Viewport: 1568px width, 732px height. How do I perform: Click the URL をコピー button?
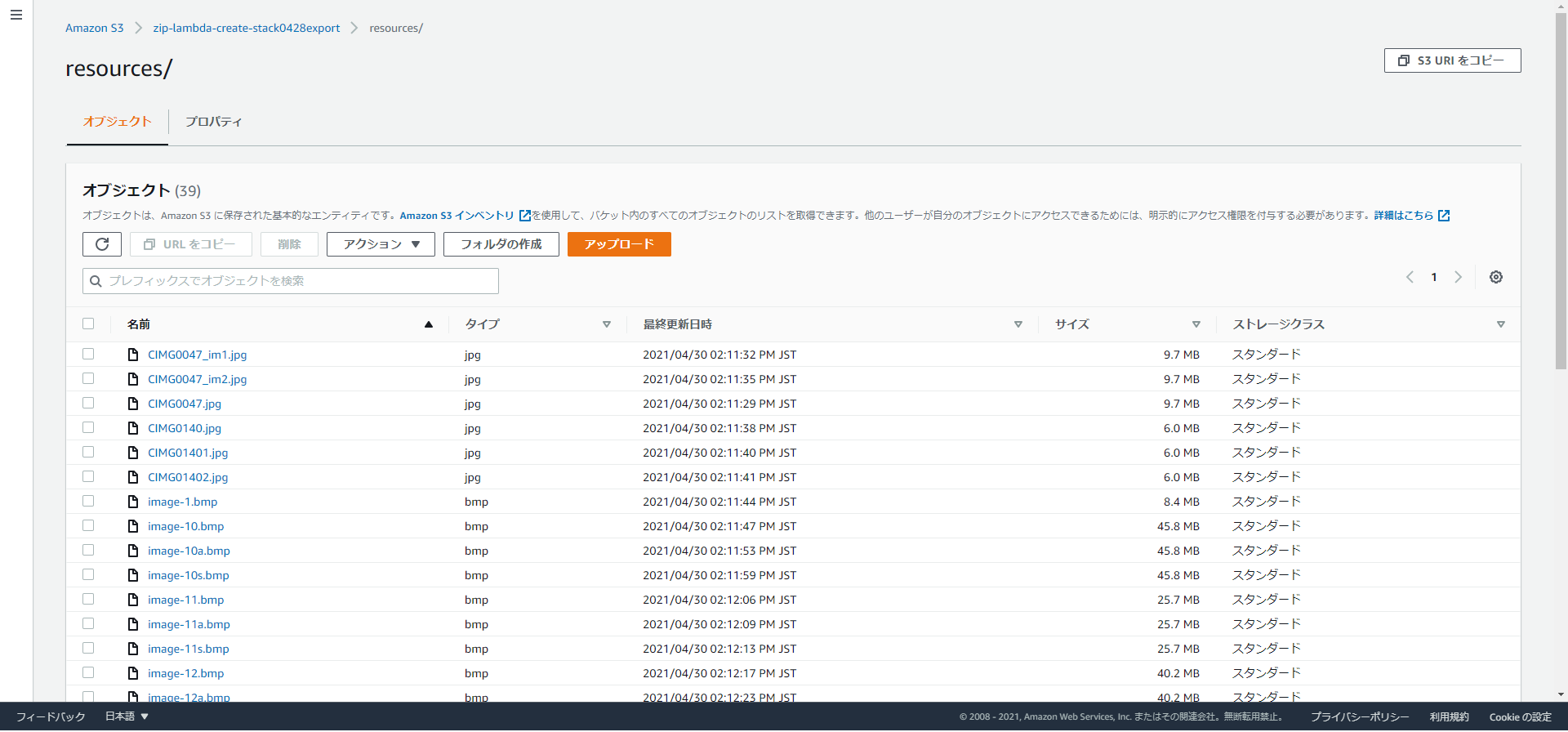[x=191, y=244]
